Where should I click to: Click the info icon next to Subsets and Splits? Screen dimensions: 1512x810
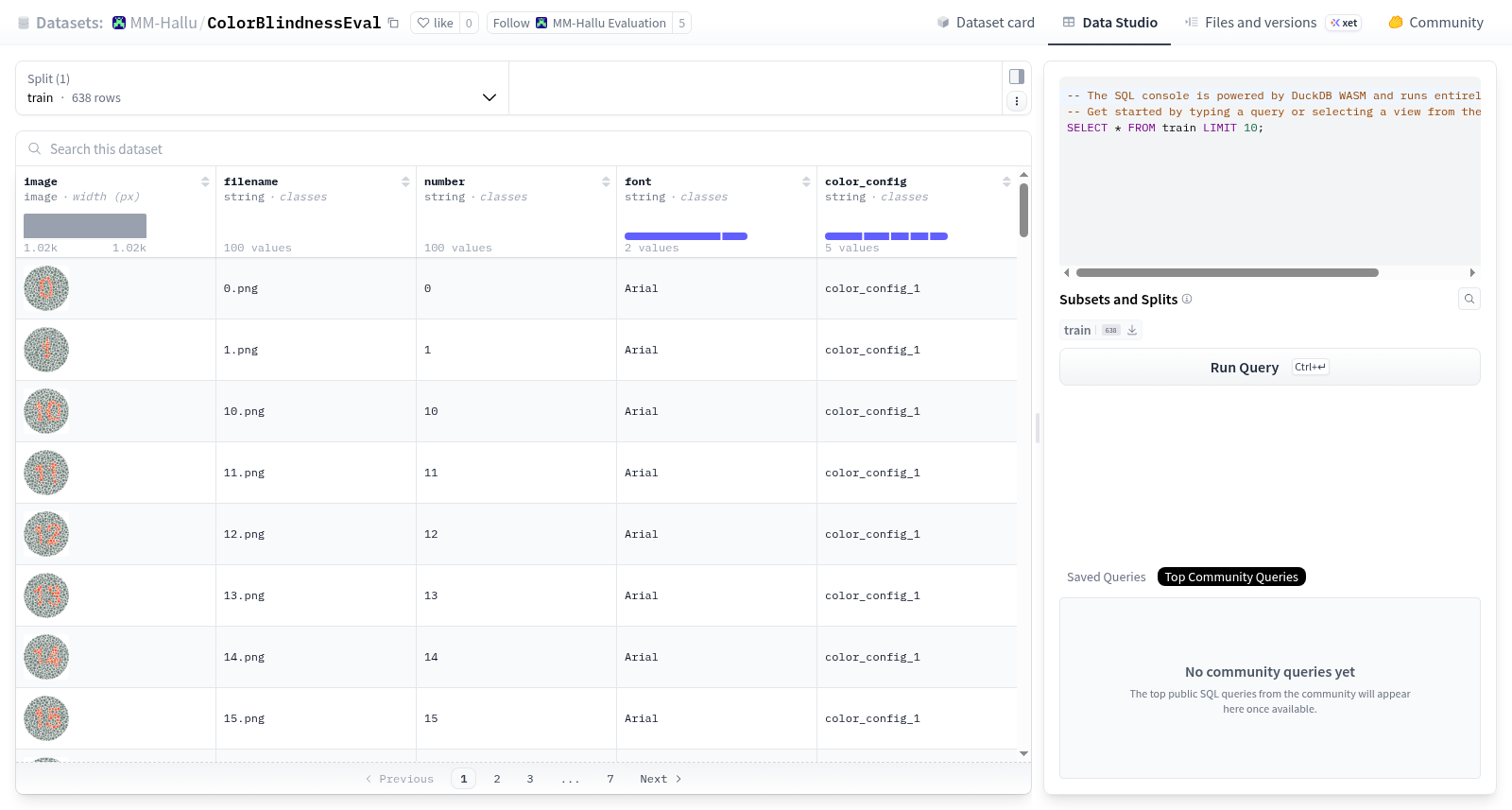point(1187,299)
